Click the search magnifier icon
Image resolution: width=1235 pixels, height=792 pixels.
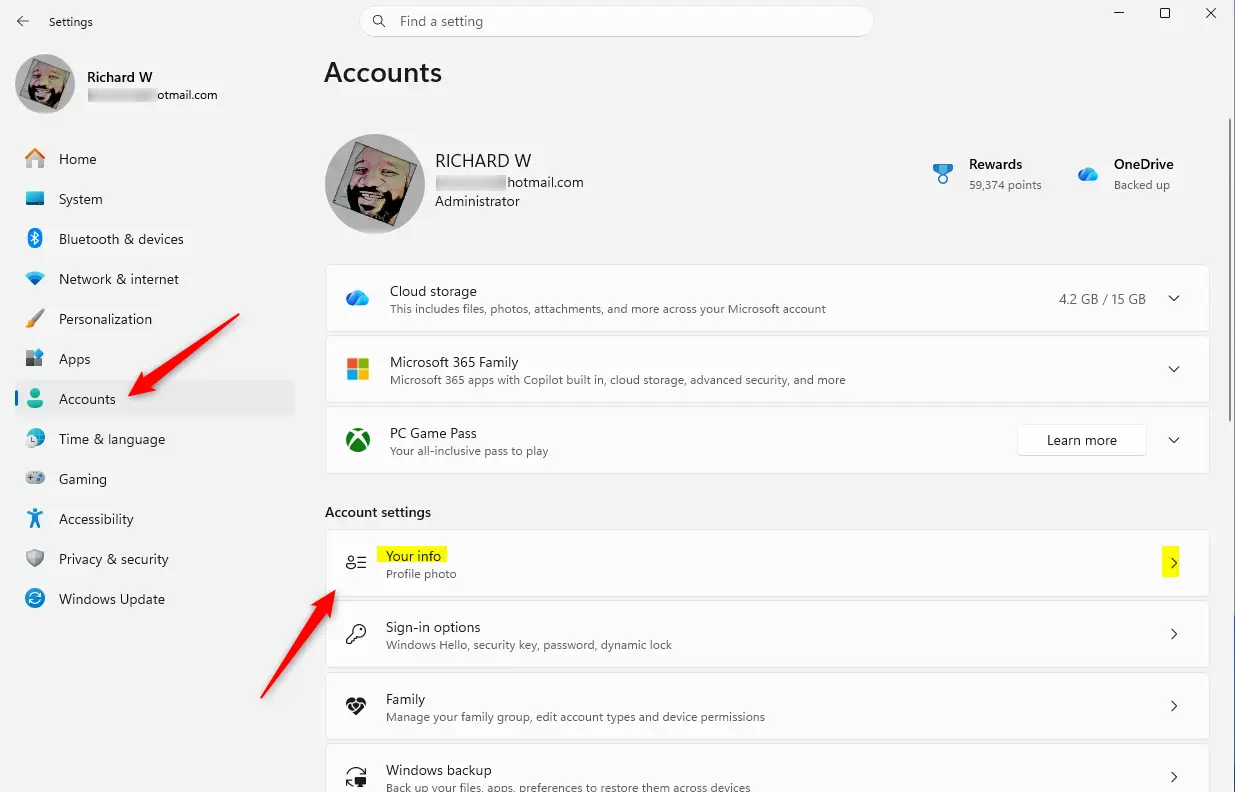tap(379, 21)
